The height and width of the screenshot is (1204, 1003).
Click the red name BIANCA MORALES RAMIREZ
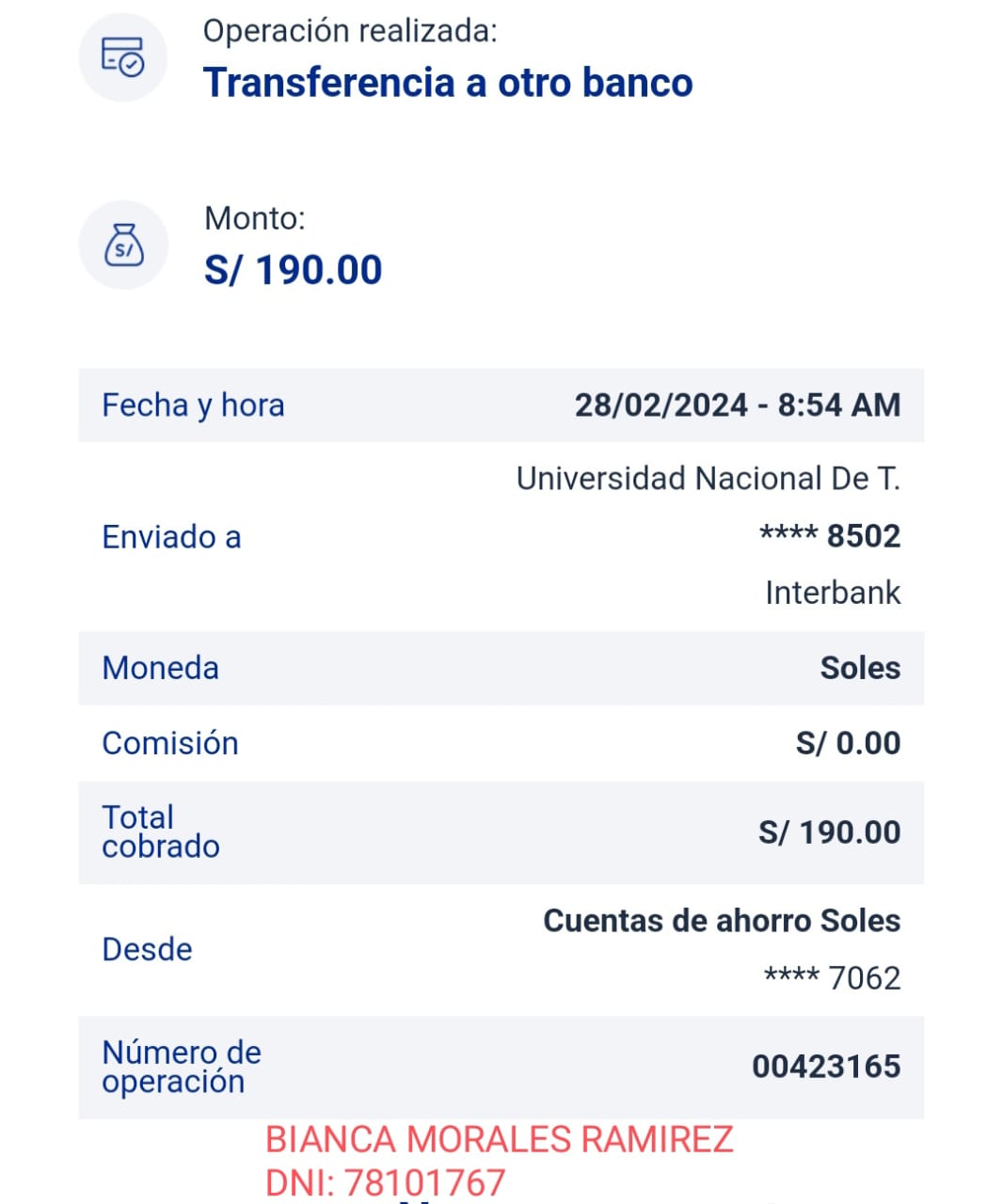[499, 1140]
